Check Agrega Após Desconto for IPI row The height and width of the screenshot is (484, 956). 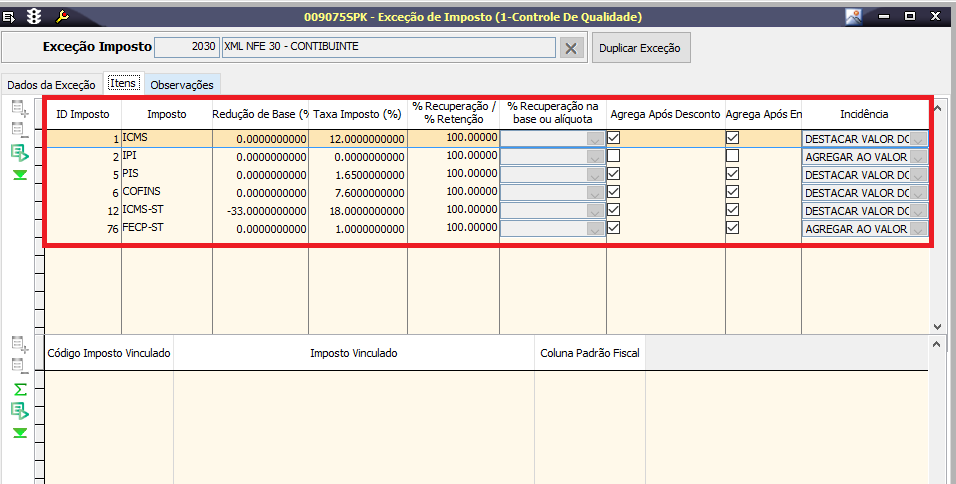click(x=614, y=156)
